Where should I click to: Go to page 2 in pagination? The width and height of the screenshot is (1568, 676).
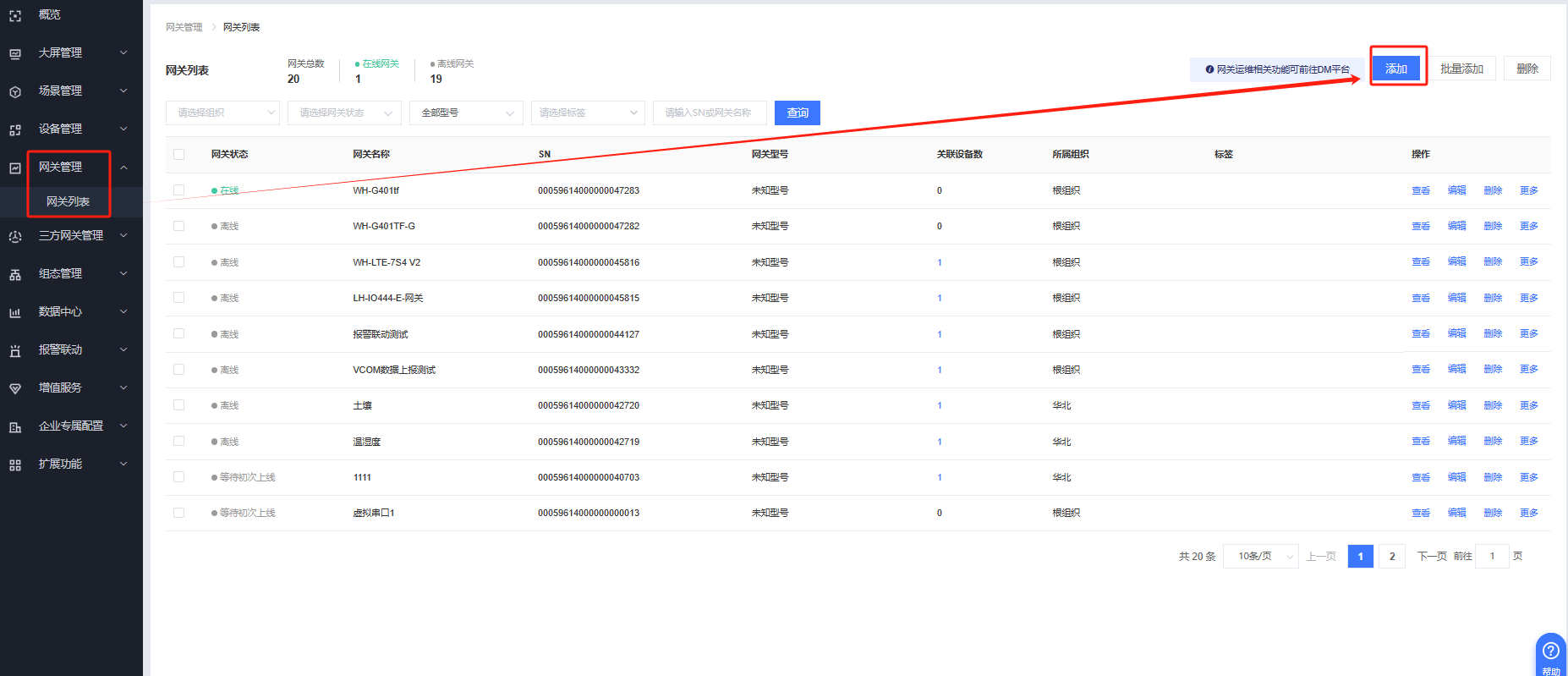[1391, 557]
